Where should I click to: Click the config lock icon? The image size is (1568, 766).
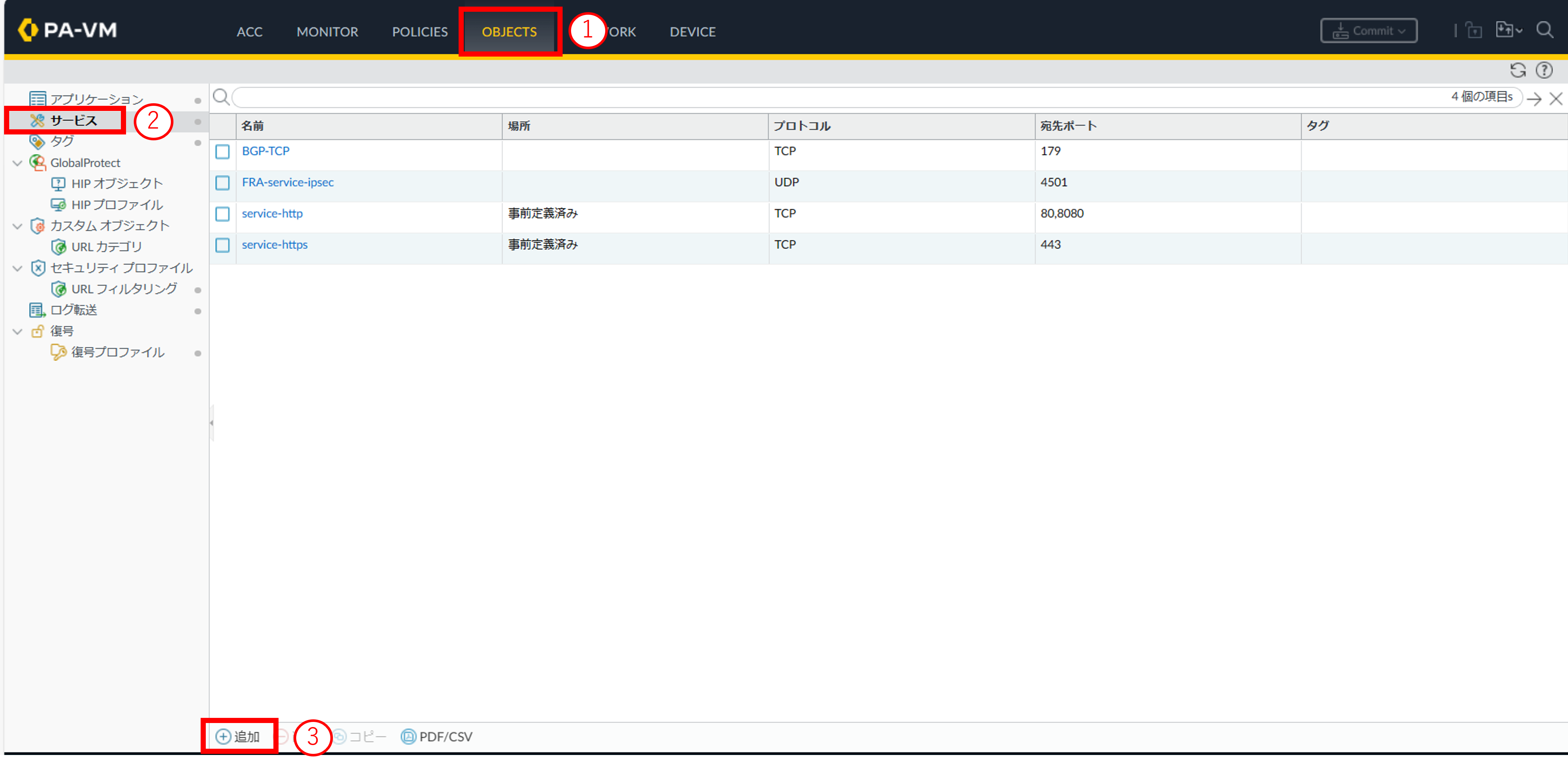pos(1474,30)
